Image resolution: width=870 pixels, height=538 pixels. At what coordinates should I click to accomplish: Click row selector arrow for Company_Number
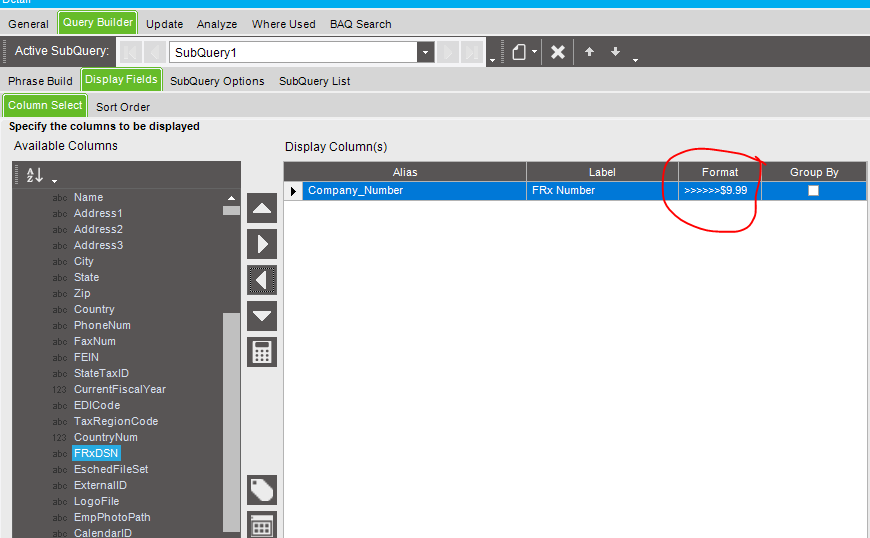pos(293,191)
